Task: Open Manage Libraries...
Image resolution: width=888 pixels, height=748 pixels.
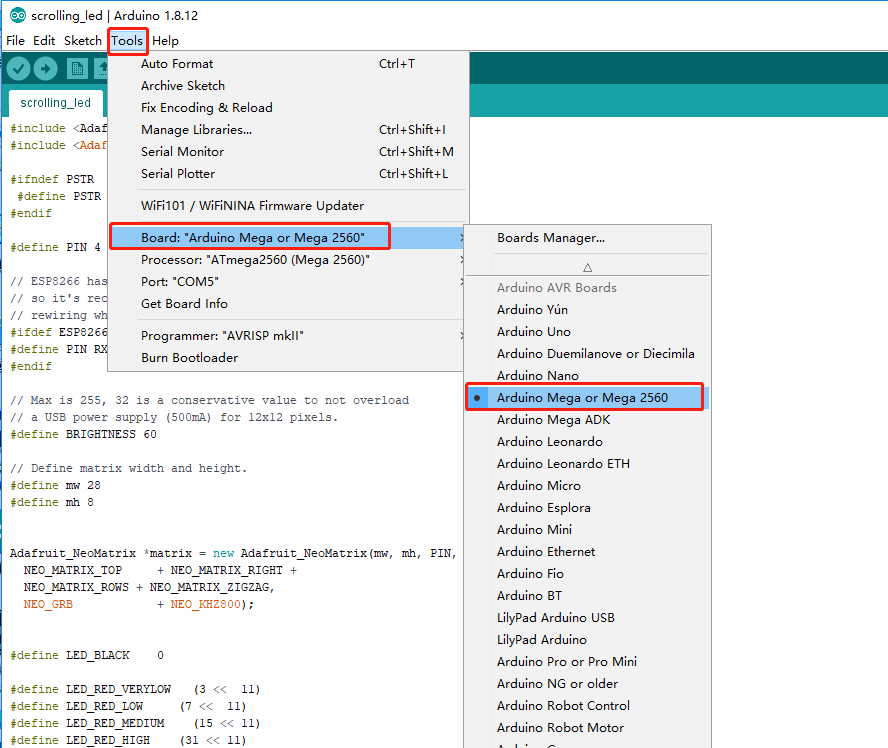Action: pyautogui.click(x=288, y=130)
